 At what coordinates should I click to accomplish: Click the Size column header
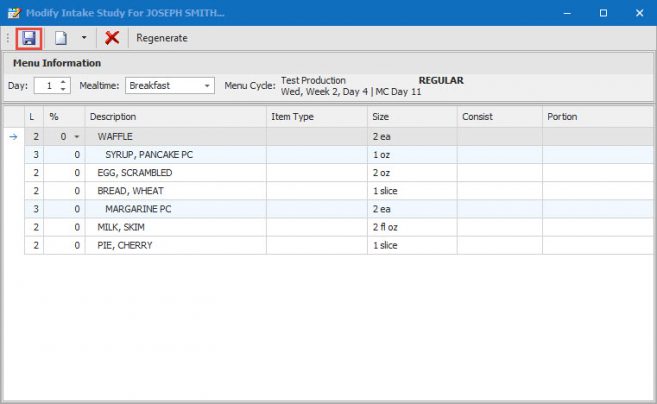(x=412, y=117)
